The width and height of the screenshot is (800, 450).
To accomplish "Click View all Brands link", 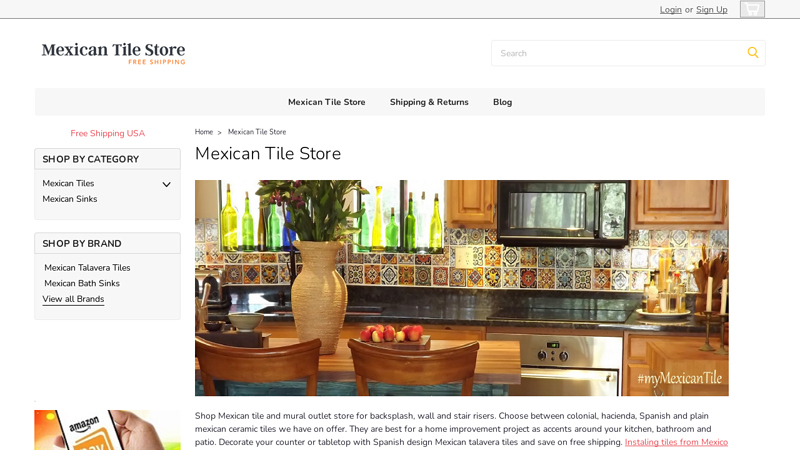I will 73,299.
